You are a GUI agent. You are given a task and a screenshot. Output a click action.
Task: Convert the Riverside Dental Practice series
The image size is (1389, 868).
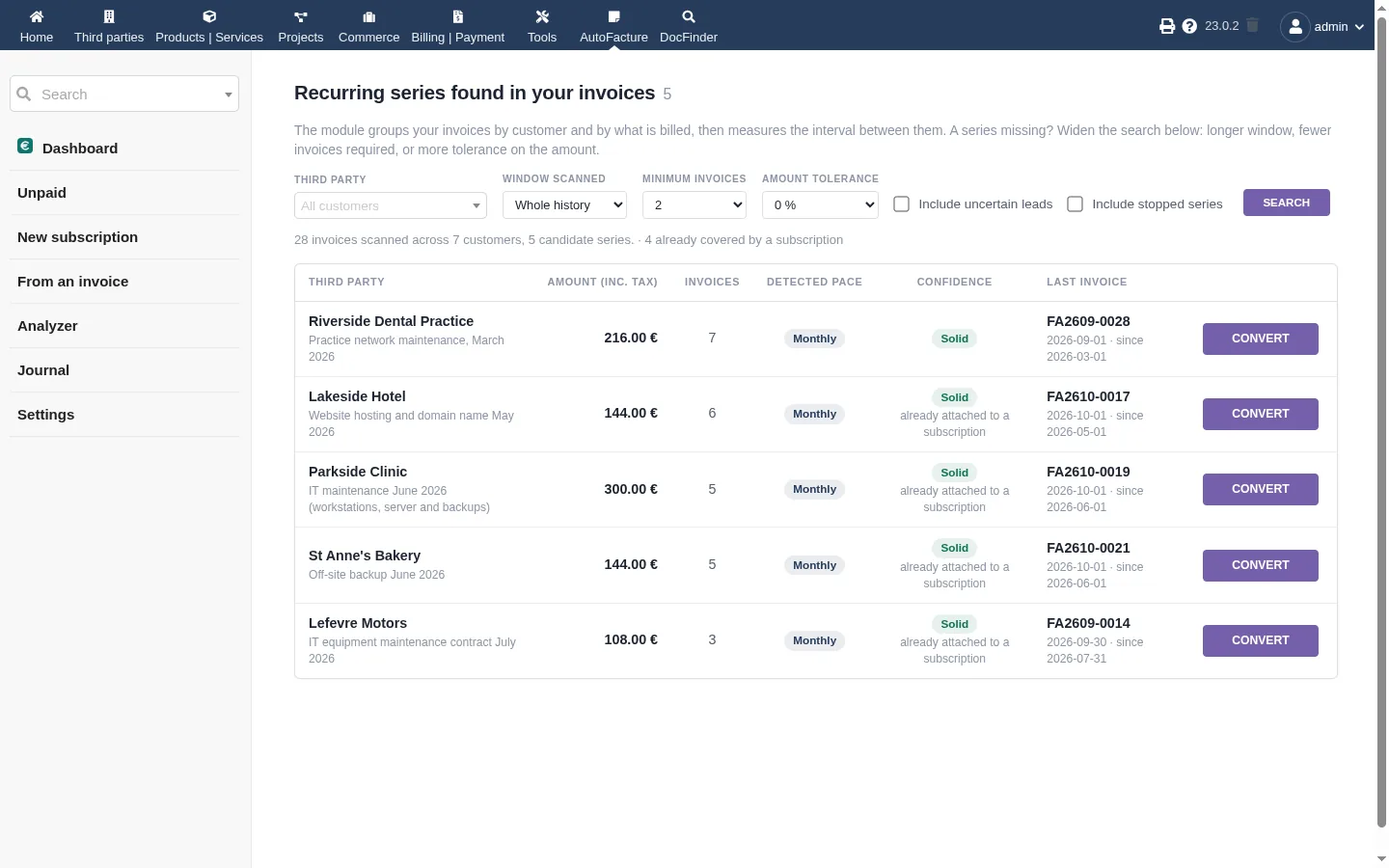tap(1261, 339)
